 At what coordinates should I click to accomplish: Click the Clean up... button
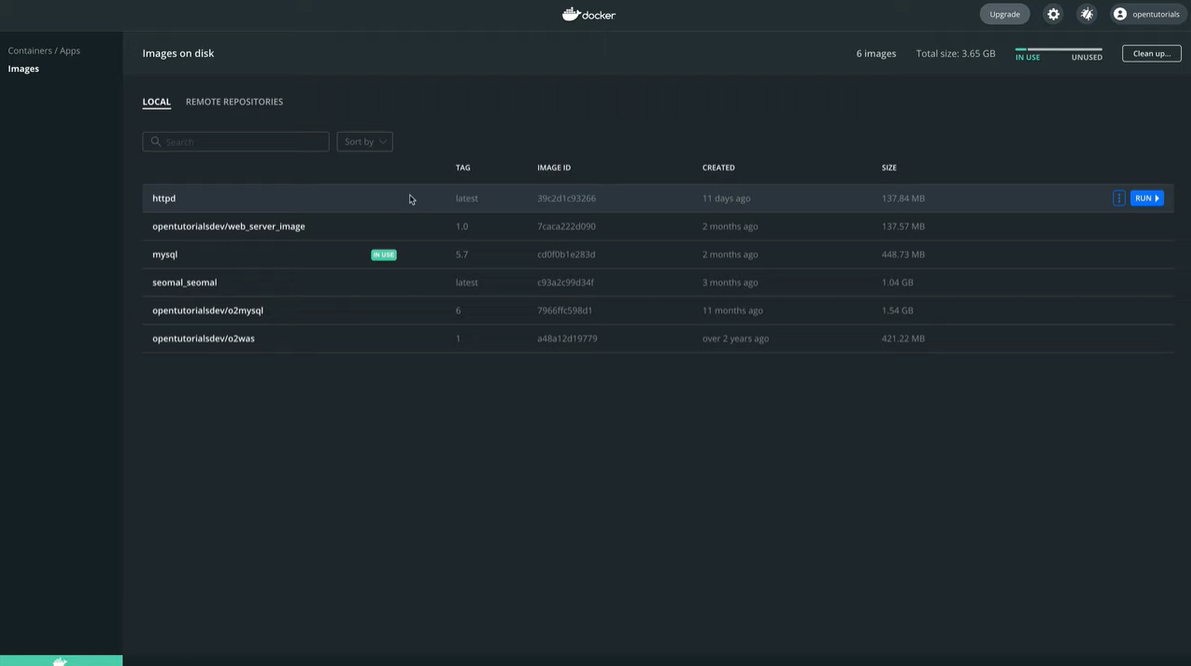click(1152, 53)
